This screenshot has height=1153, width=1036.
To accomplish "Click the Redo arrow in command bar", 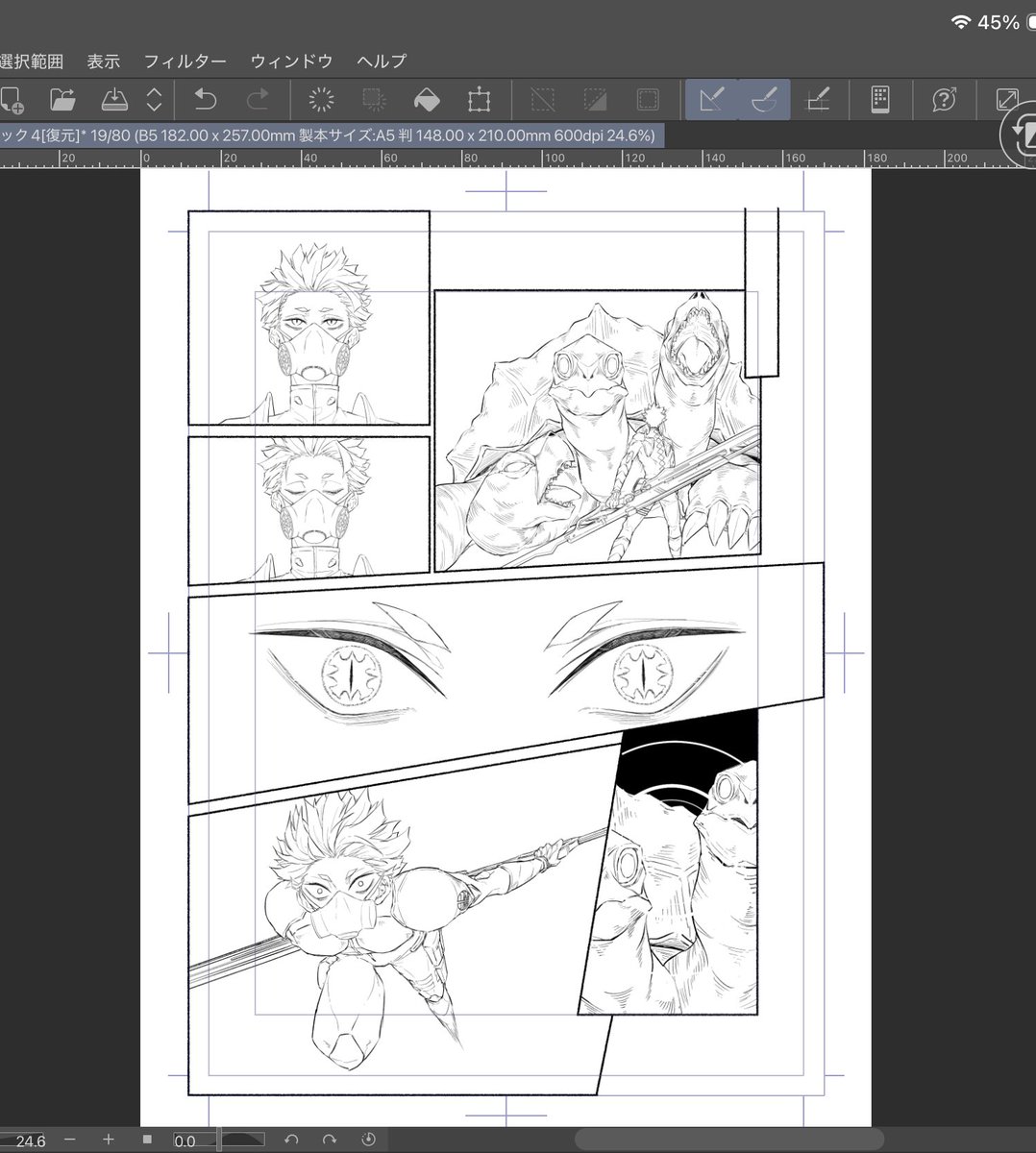I will point(258,99).
